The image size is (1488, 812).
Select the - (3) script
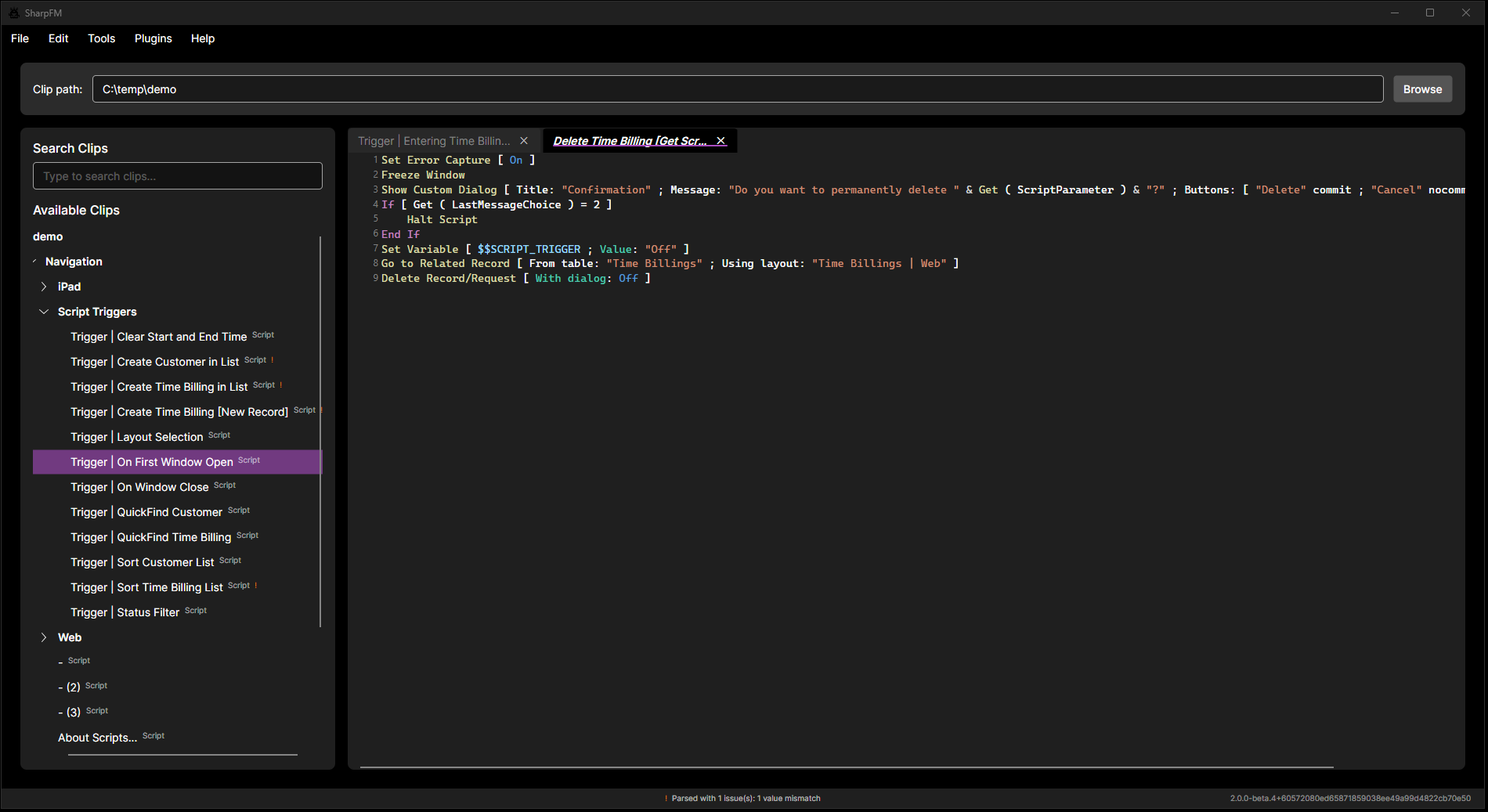pyautogui.click(x=177, y=712)
